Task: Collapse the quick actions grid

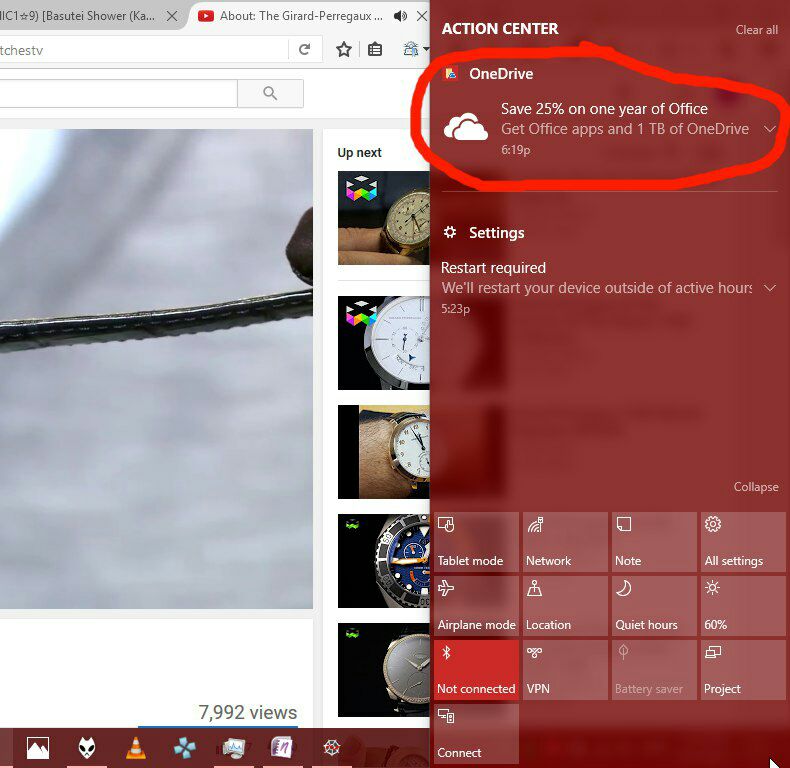Action: click(x=755, y=487)
